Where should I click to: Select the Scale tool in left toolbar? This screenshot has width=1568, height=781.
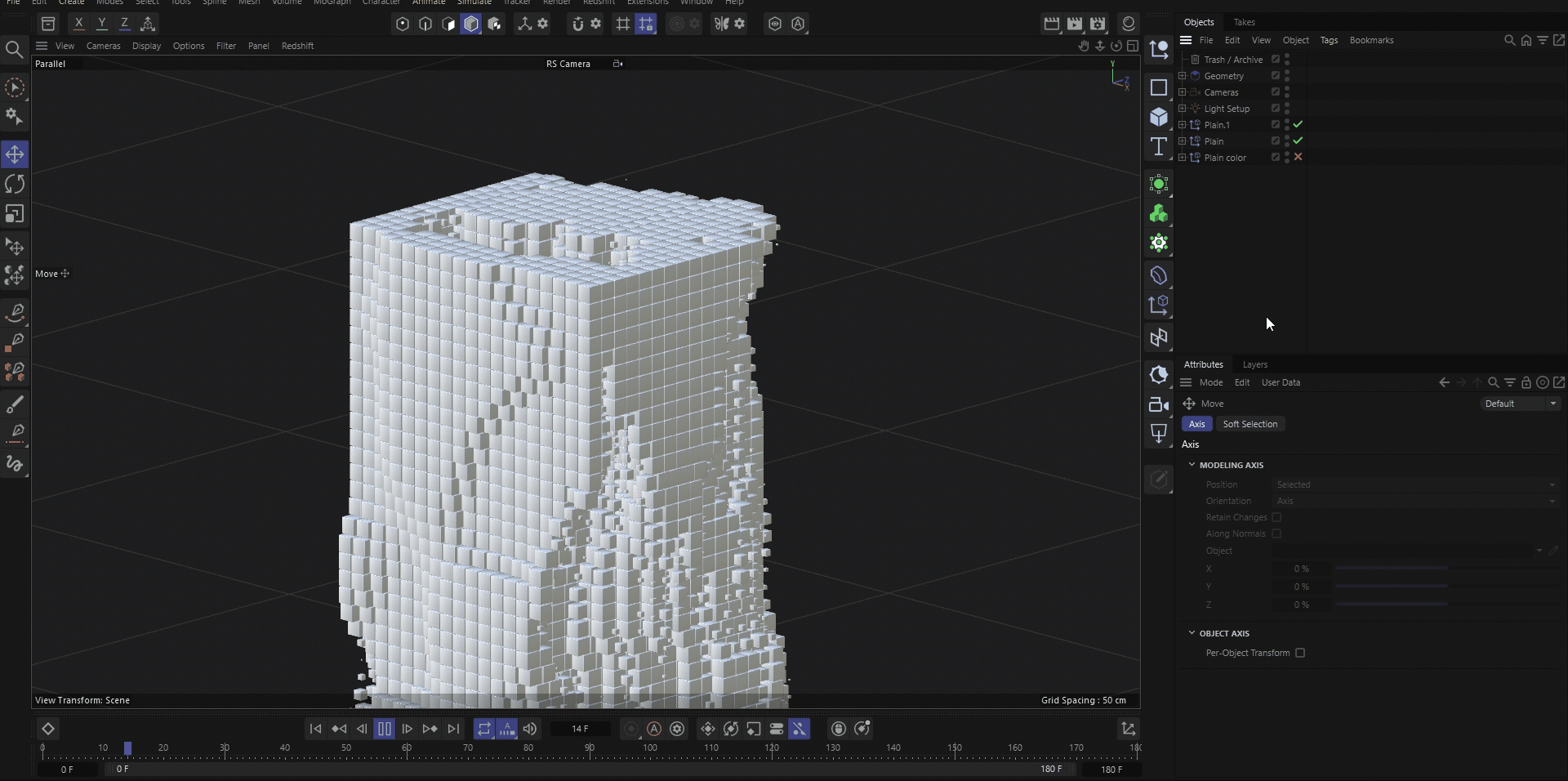pos(15,214)
